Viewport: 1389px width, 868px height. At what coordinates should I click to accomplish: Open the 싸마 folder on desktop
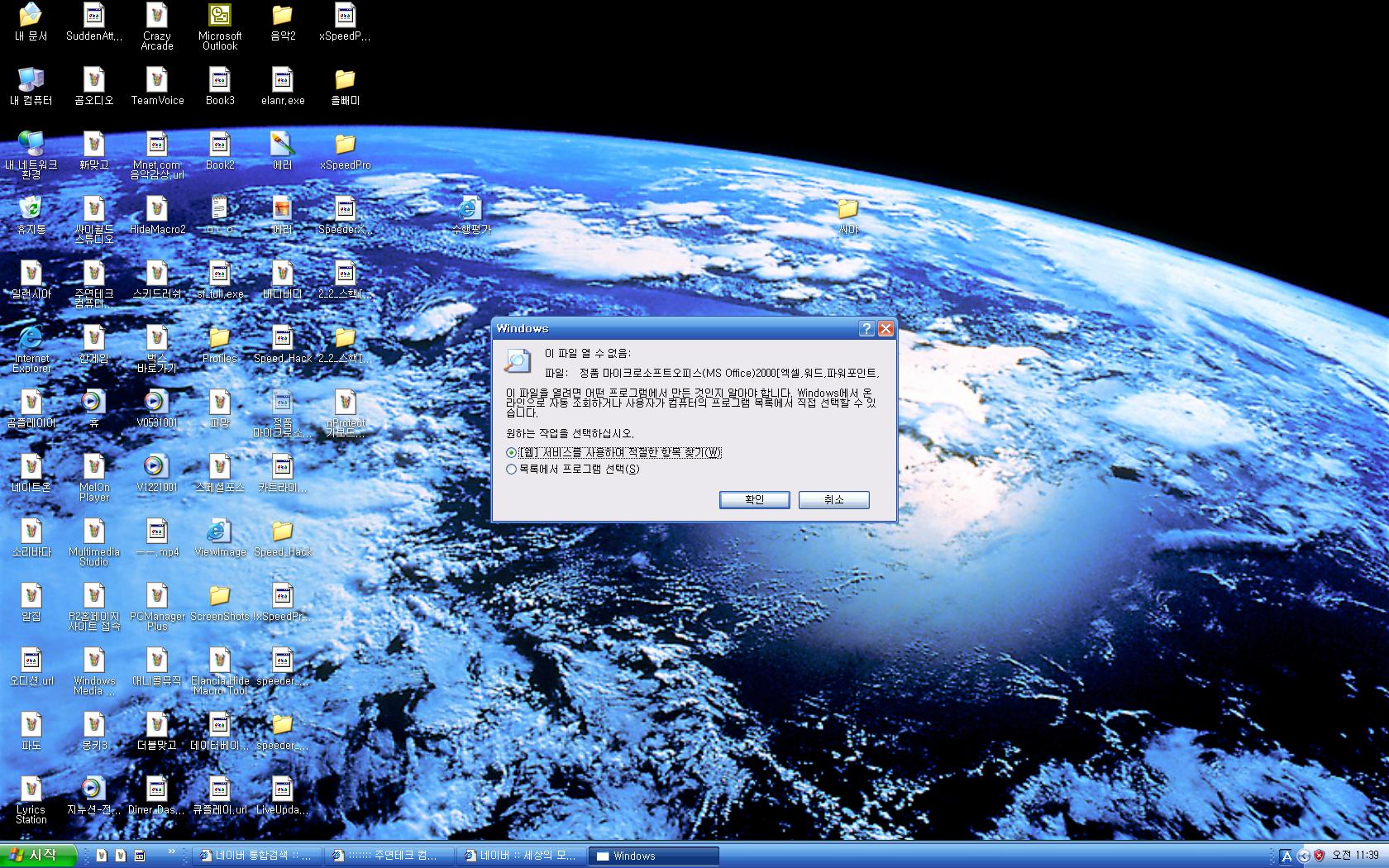tap(847, 216)
